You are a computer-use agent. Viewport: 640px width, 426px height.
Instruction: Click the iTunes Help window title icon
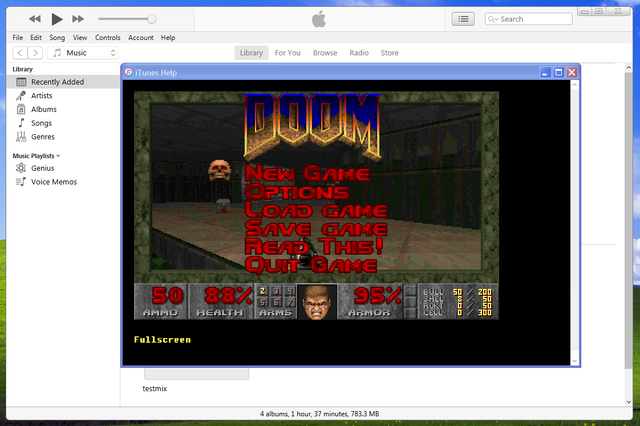[x=128, y=72]
